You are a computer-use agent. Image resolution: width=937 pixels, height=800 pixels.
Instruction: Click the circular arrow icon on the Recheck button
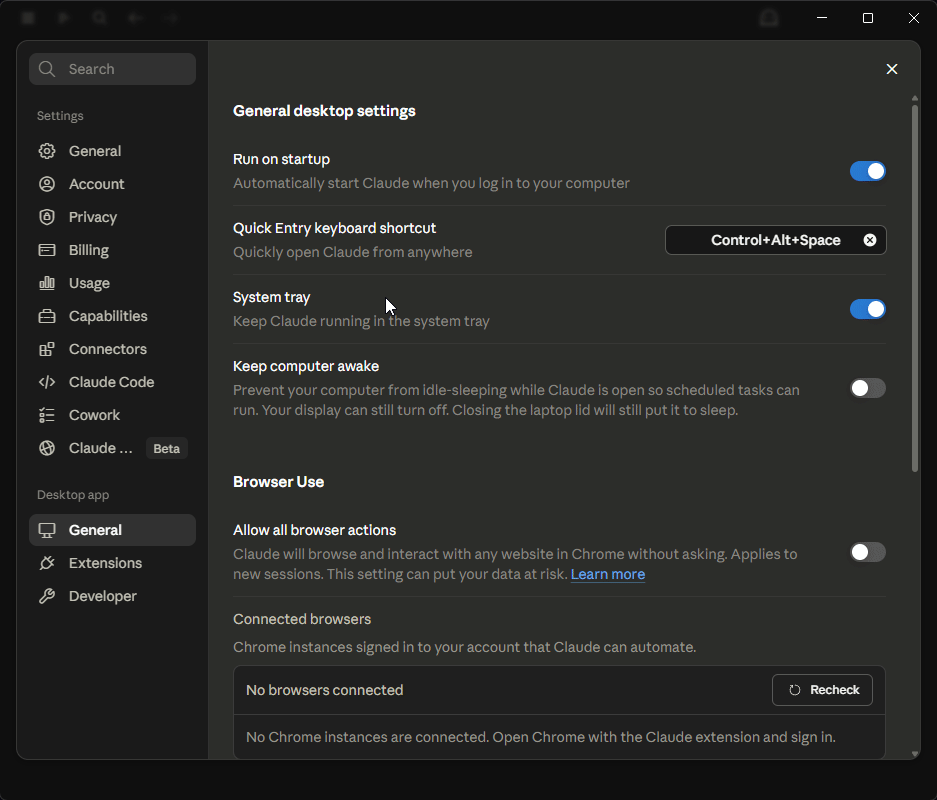(794, 690)
